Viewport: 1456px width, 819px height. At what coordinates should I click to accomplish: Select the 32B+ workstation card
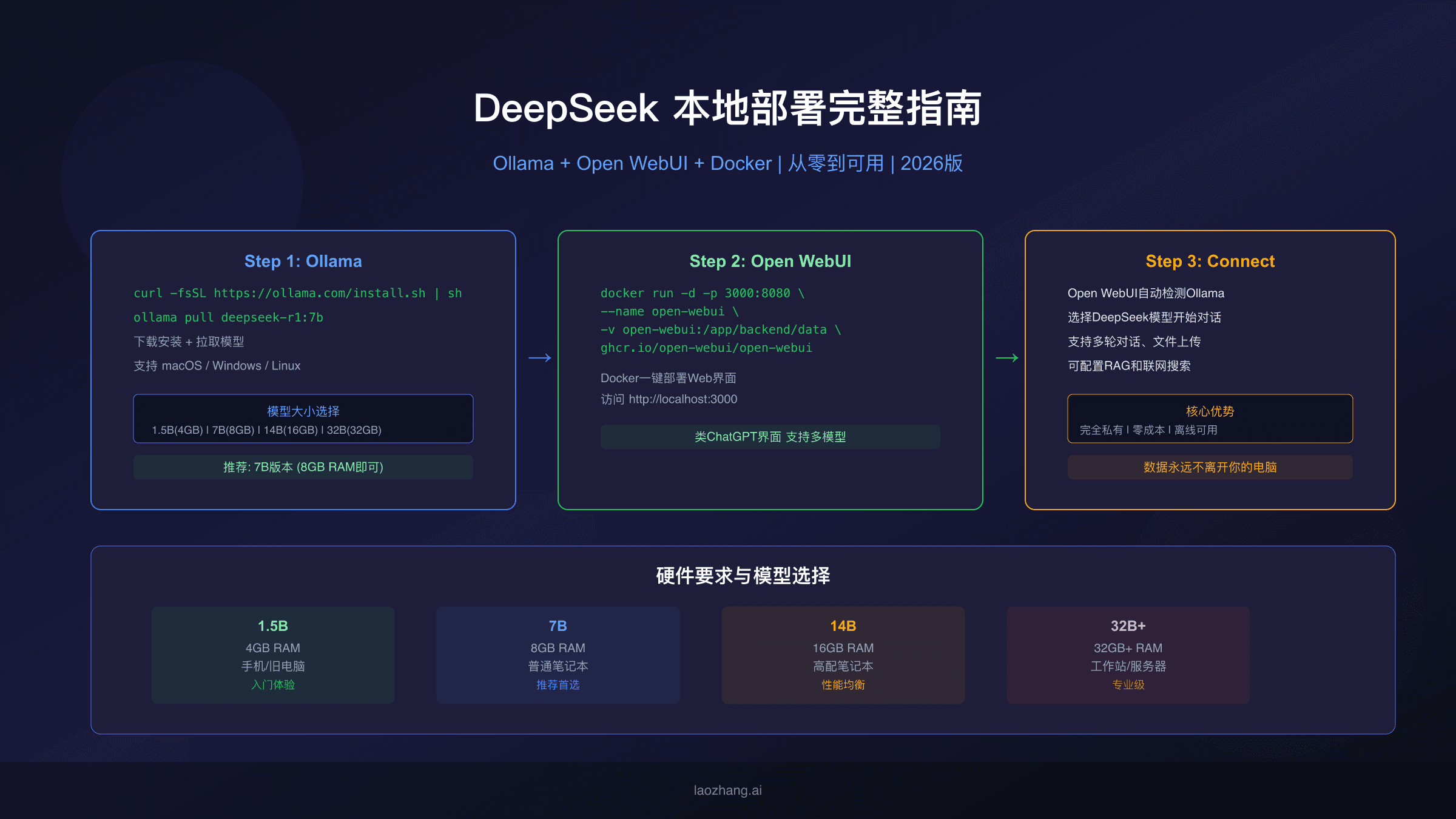point(1127,655)
